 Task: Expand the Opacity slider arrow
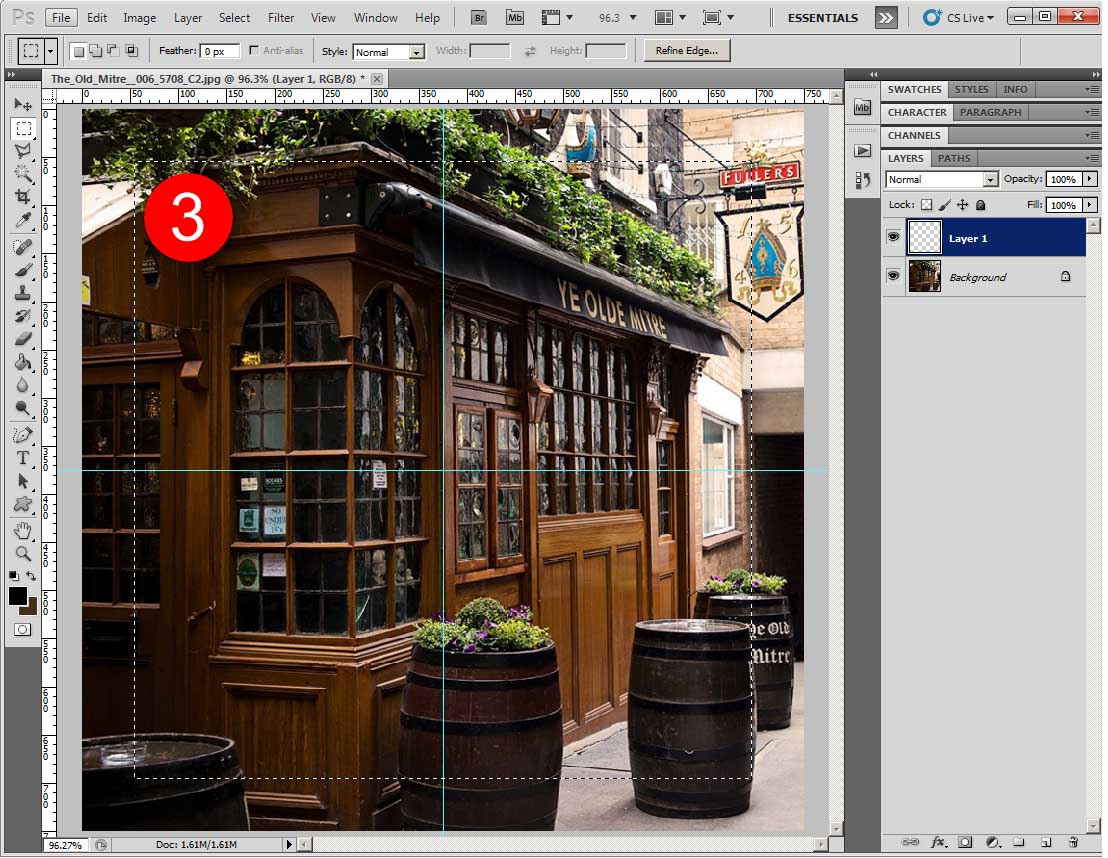point(1089,180)
